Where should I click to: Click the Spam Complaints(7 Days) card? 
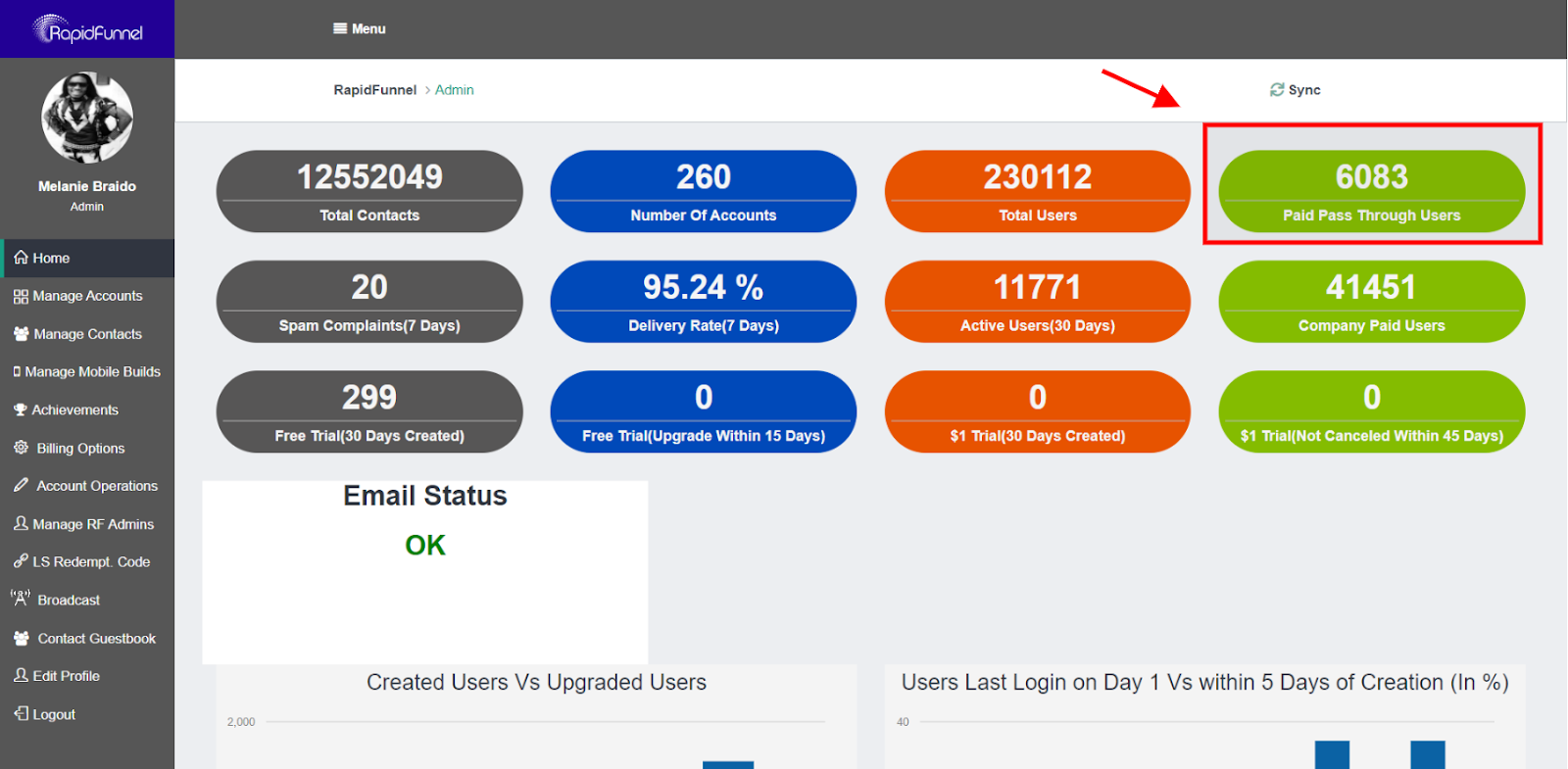pyautogui.click(x=369, y=302)
